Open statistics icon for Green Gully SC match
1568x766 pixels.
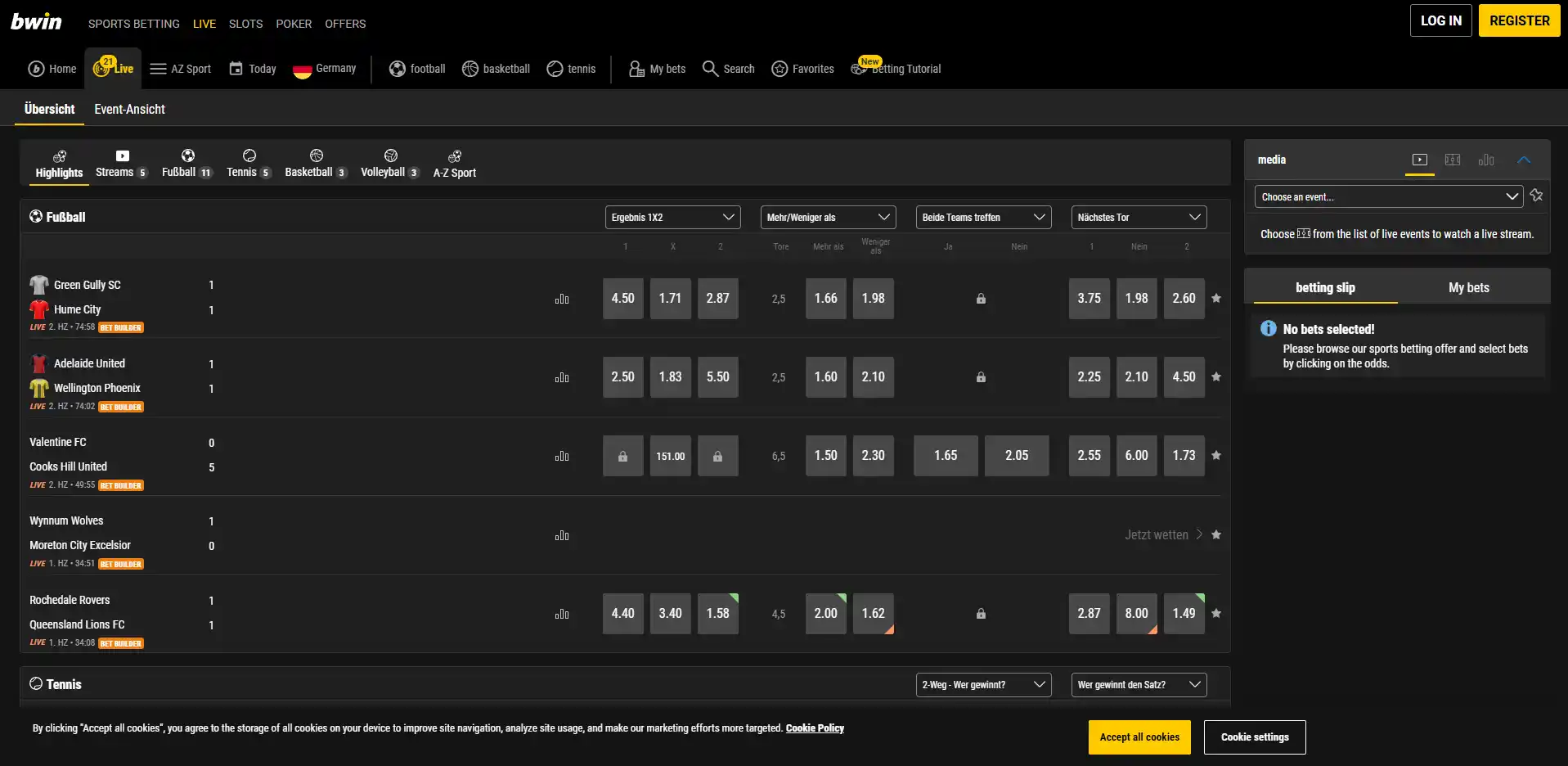point(562,299)
